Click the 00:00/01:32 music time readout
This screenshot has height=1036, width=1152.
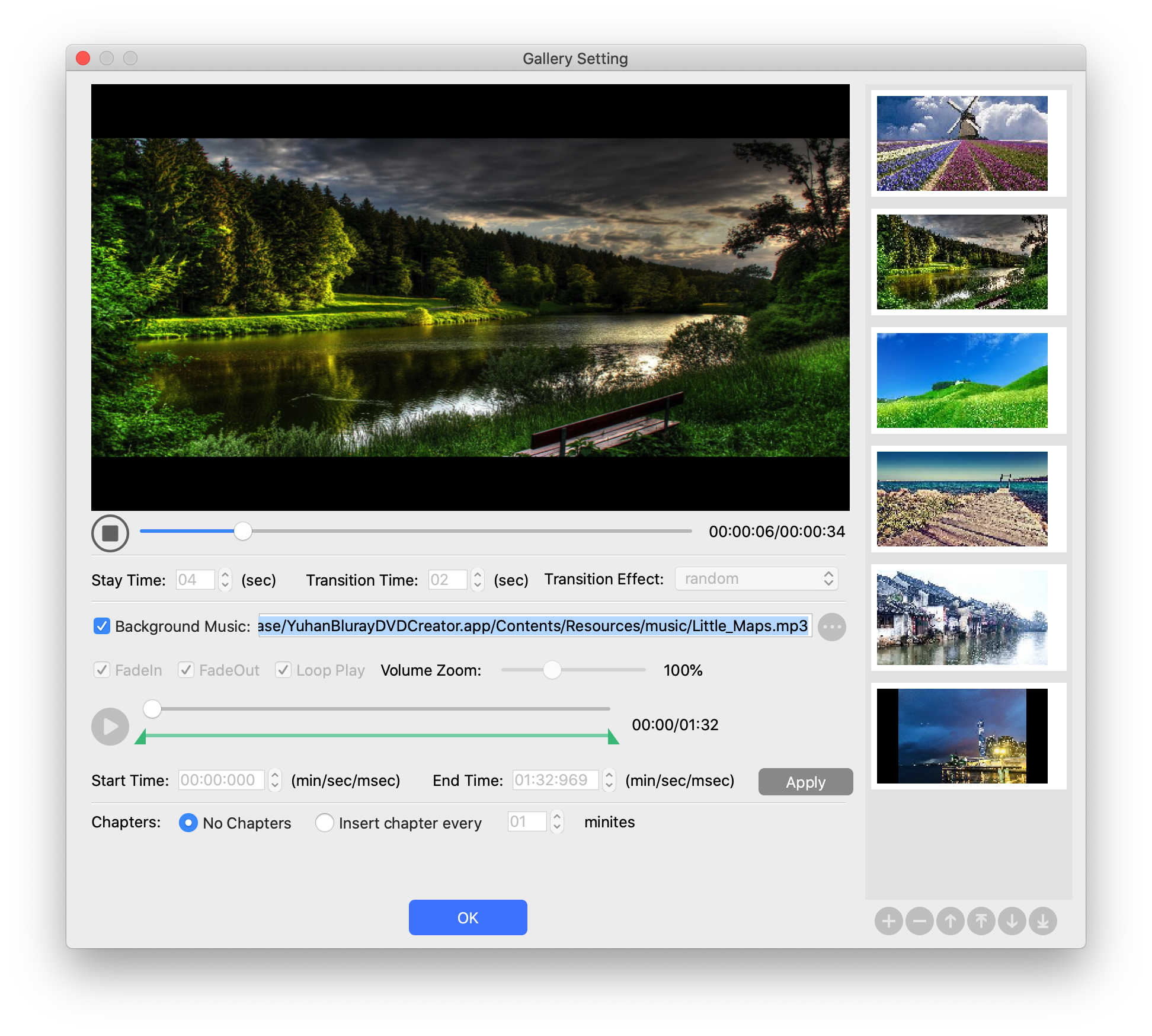(x=675, y=725)
